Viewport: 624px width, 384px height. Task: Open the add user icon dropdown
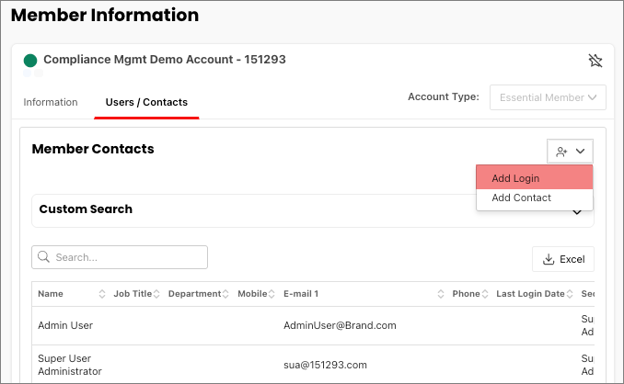tap(570, 151)
